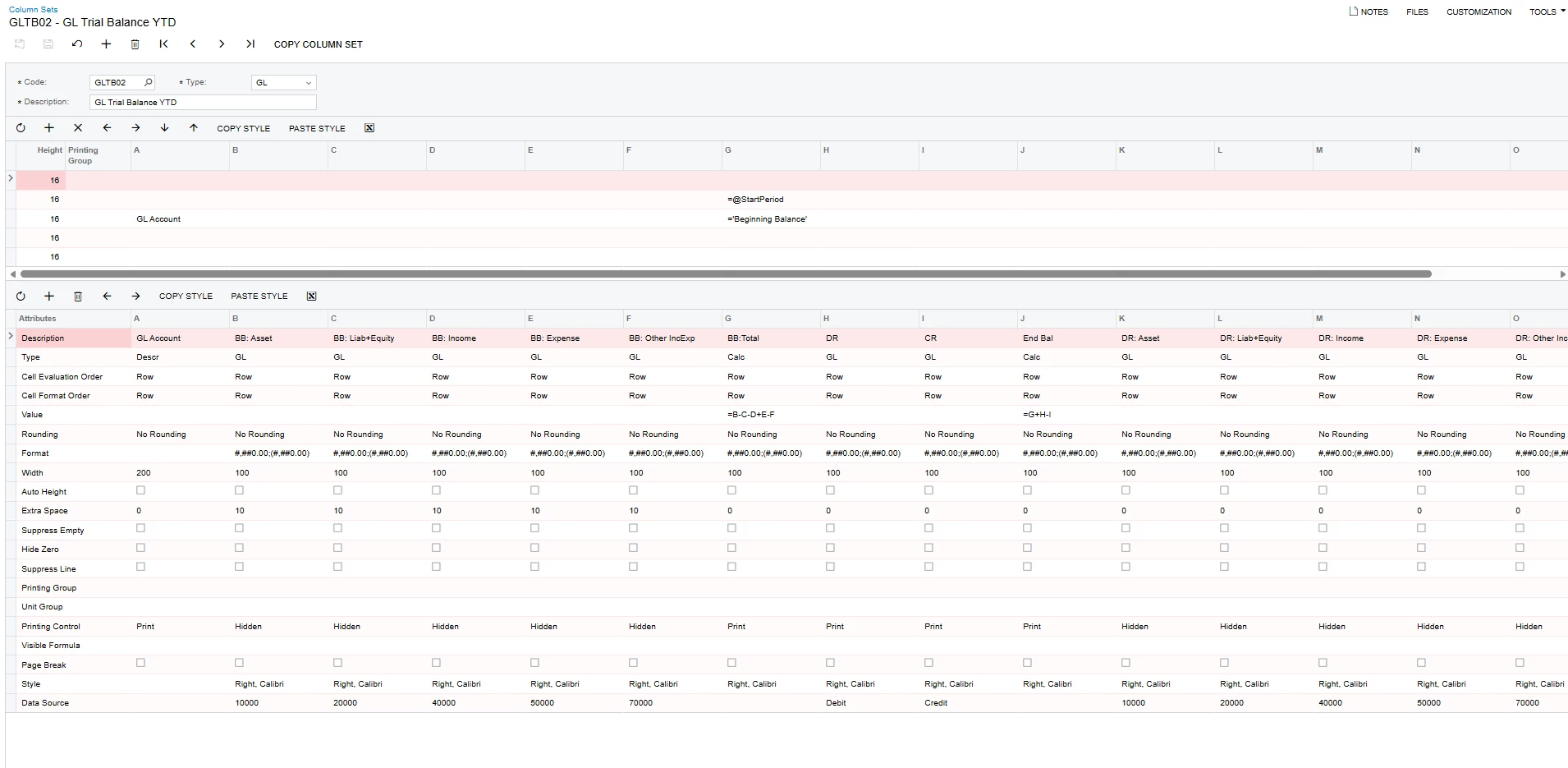This screenshot has height=768, width=1568.
Task: Open the Notes menu item
Action: tap(1369, 11)
